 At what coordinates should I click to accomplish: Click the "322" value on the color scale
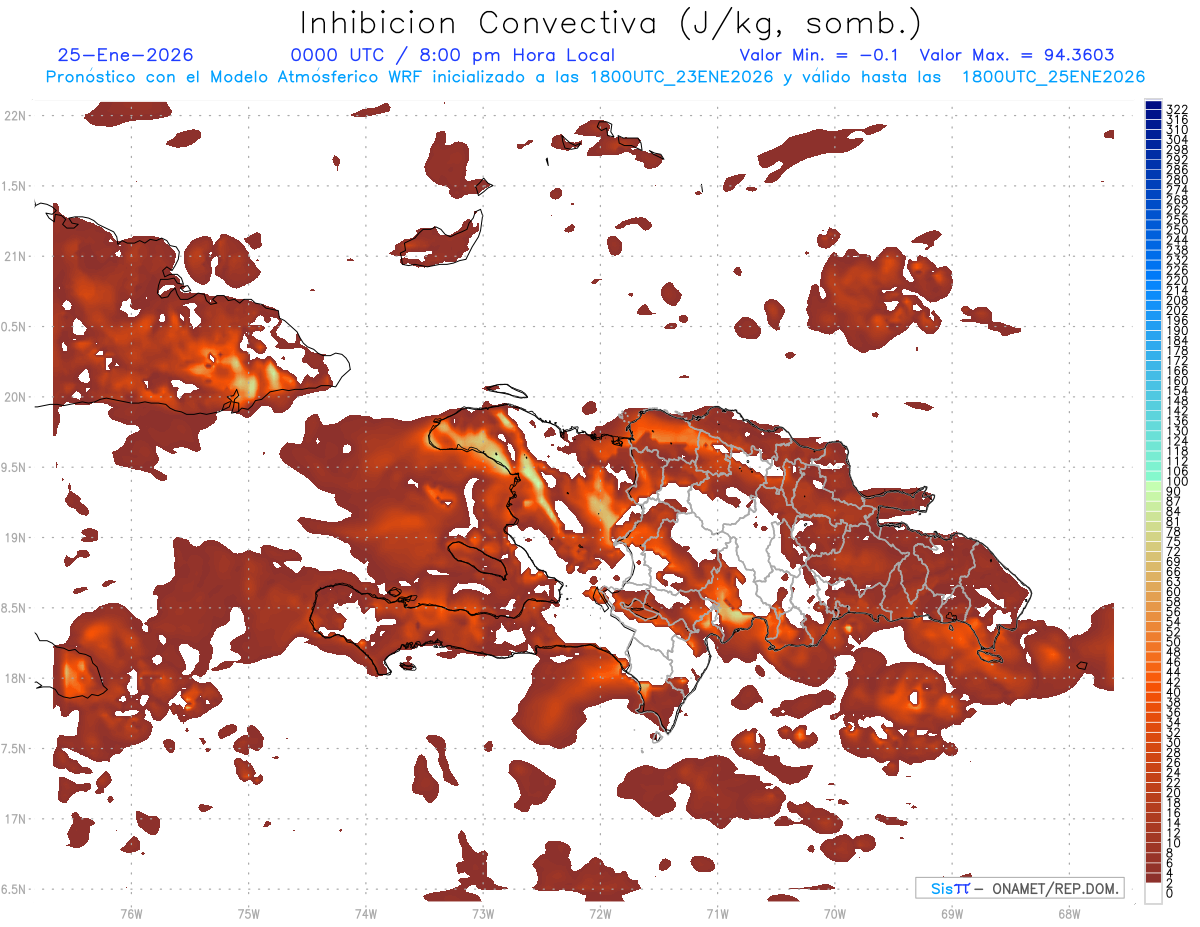(1177, 108)
